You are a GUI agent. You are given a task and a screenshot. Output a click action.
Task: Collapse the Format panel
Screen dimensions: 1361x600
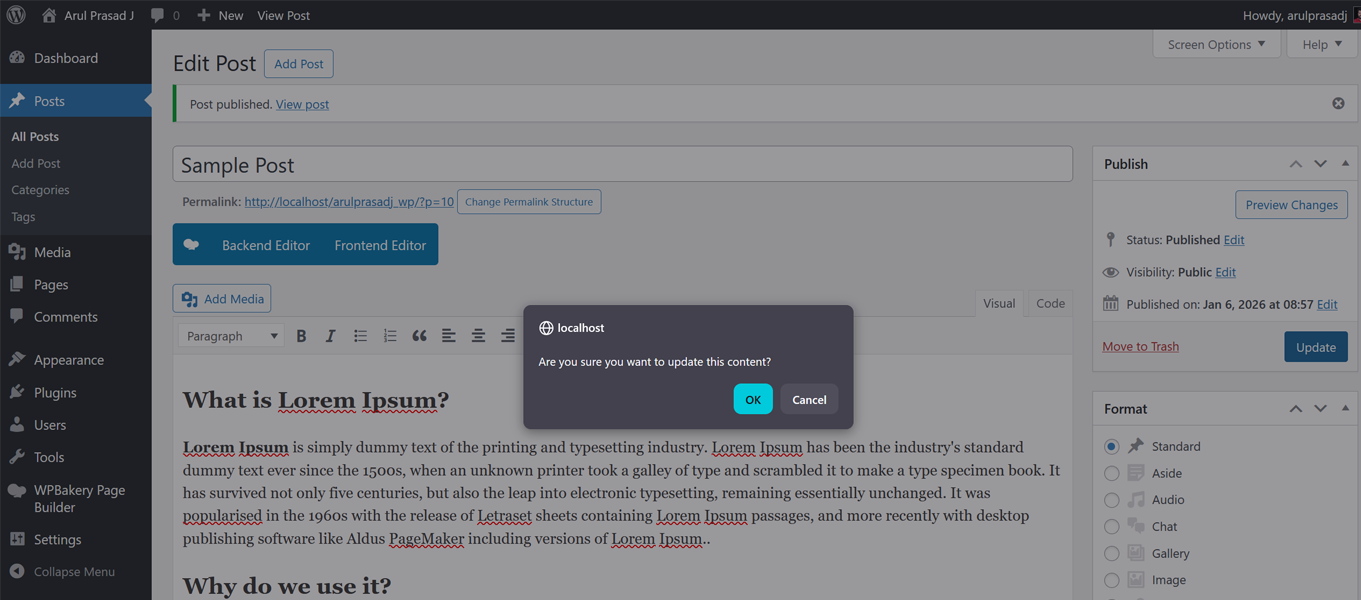(x=1345, y=409)
